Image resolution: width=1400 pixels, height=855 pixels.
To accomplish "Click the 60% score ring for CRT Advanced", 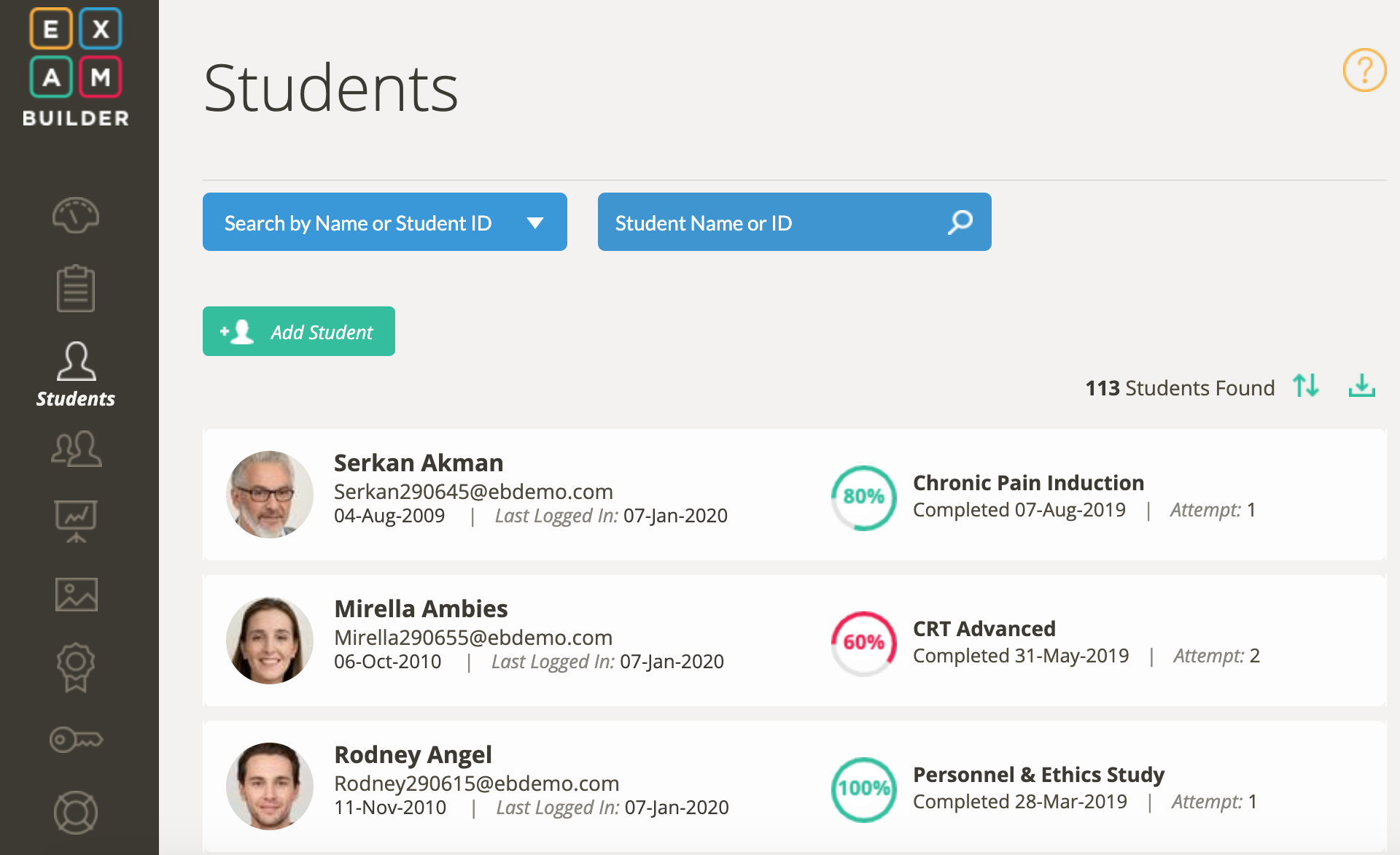I will coord(864,643).
